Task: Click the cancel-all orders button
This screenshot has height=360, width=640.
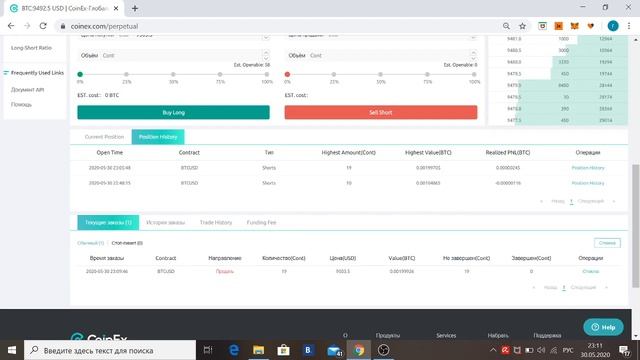Action: [607, 243]
